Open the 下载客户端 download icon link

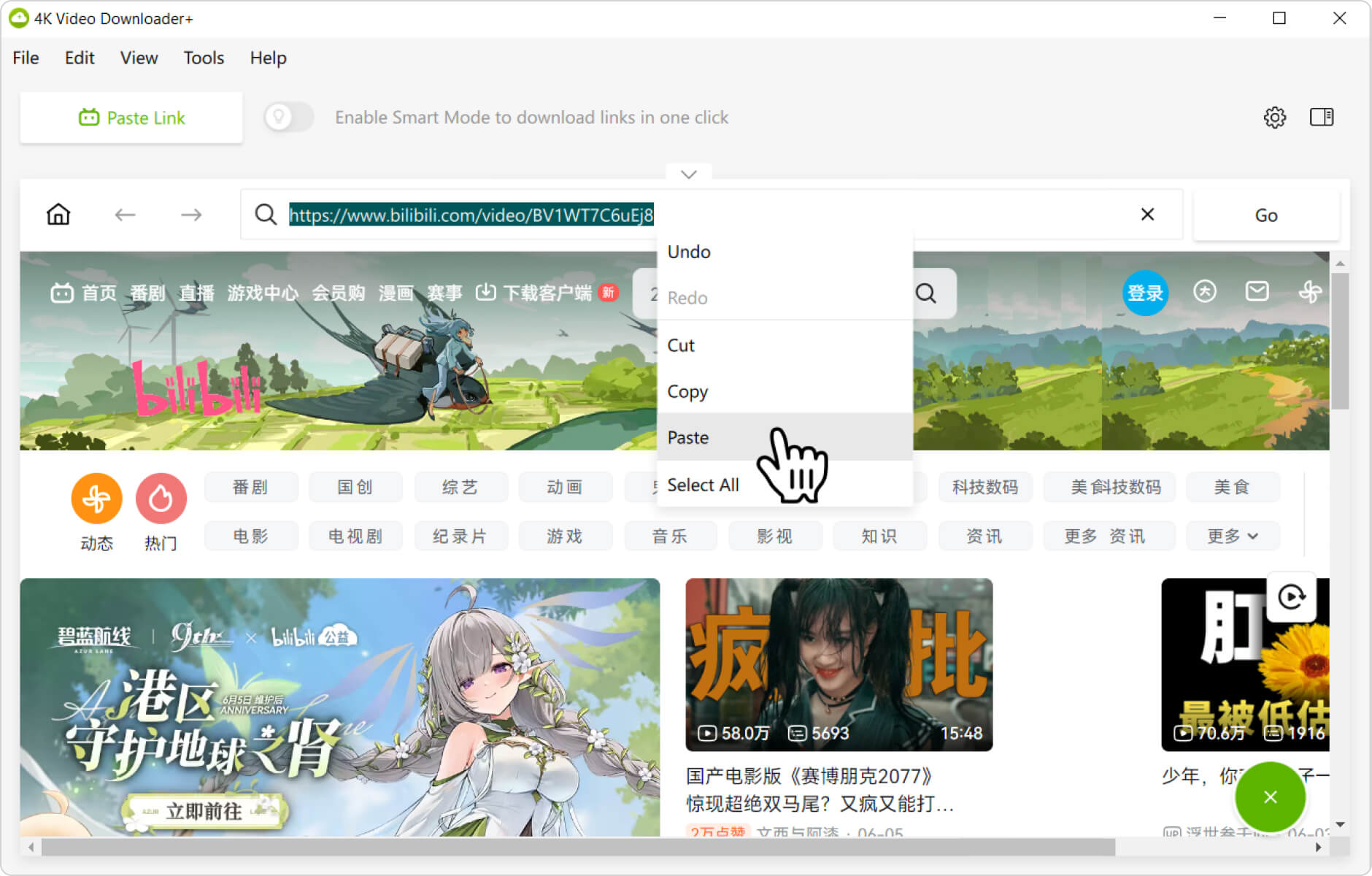point(547,293)
